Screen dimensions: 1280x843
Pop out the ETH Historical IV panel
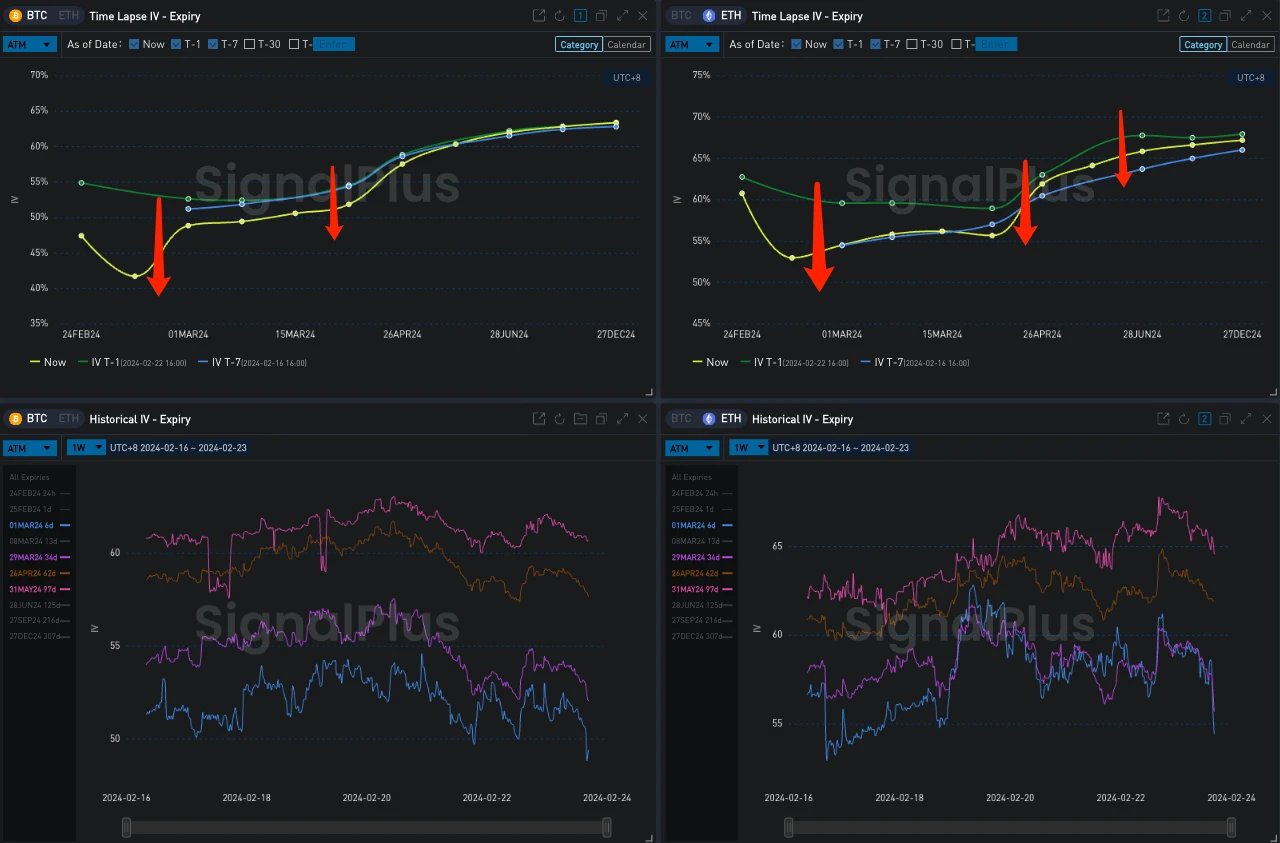pyautogui.click(x=1163, y=419)
